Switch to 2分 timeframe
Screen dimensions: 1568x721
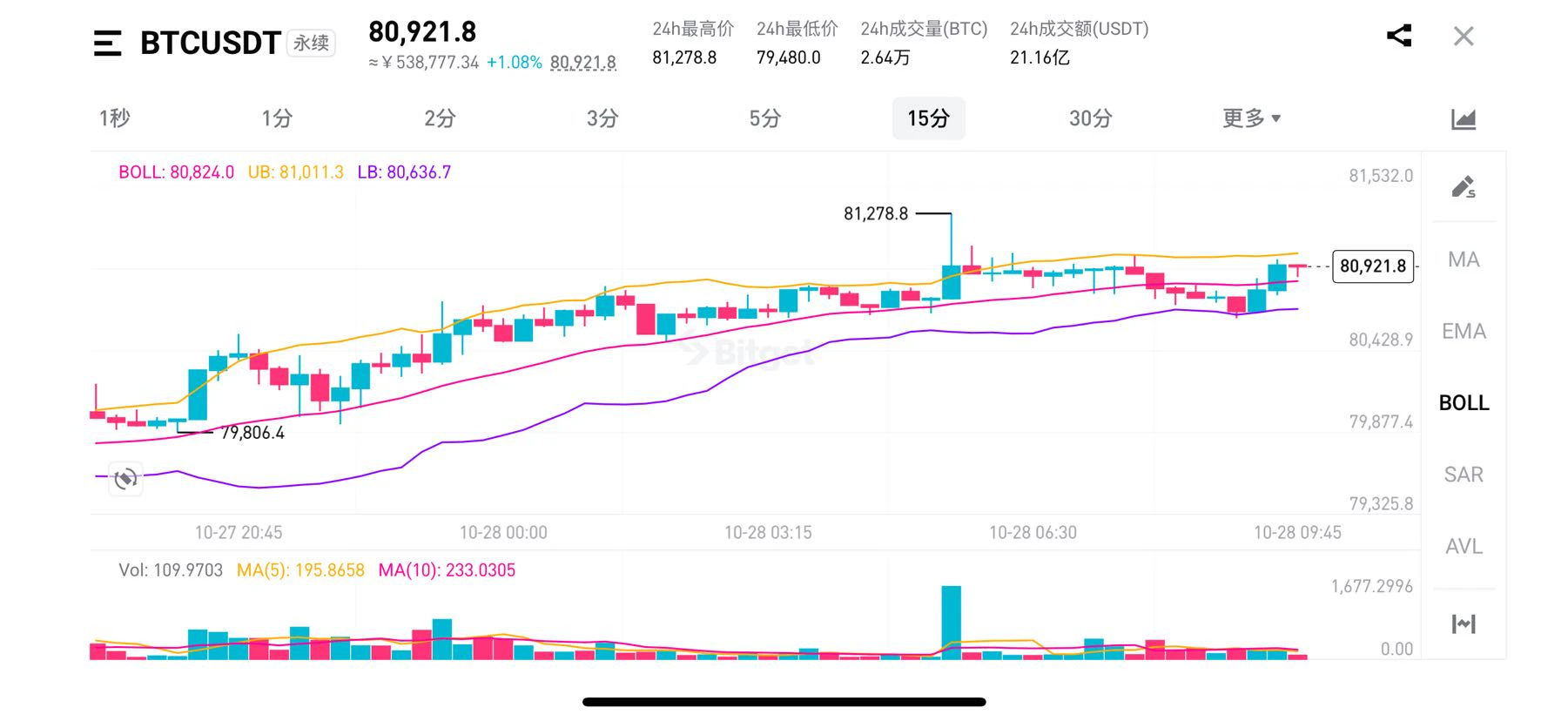point(440,118)
